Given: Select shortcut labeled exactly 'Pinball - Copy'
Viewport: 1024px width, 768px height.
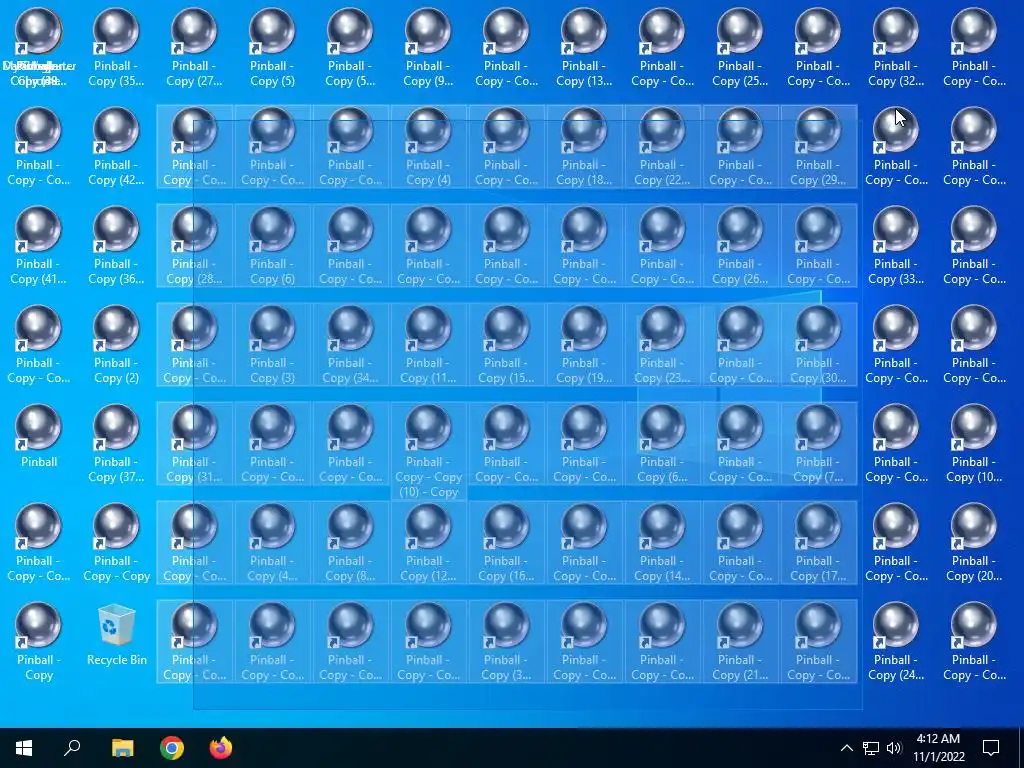Looking at the screenshot, I should point(39,641).
